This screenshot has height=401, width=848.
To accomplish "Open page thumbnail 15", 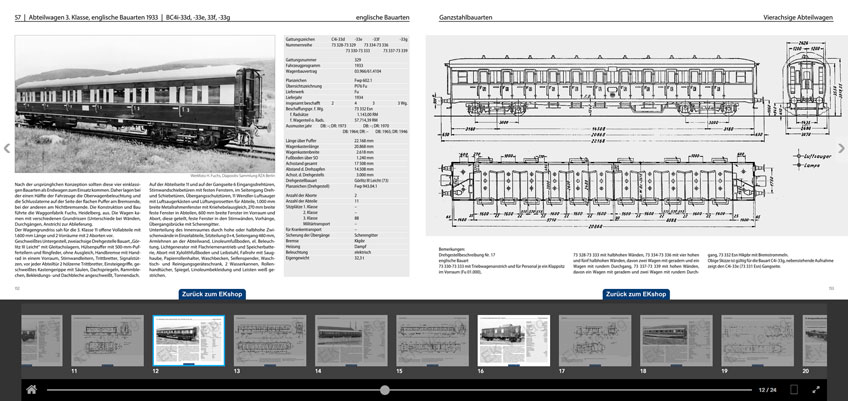I will pyautogui.click(x=432, y=341).
